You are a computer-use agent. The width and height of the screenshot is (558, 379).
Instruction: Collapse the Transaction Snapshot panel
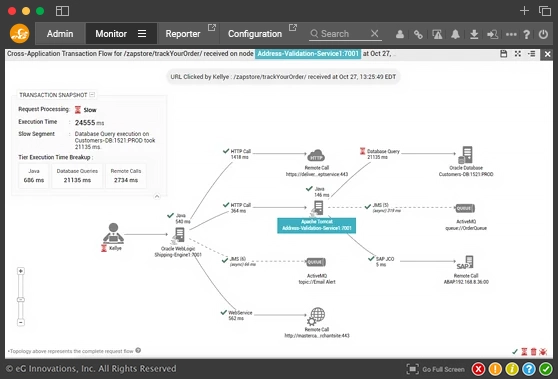(x=92, y=95)
